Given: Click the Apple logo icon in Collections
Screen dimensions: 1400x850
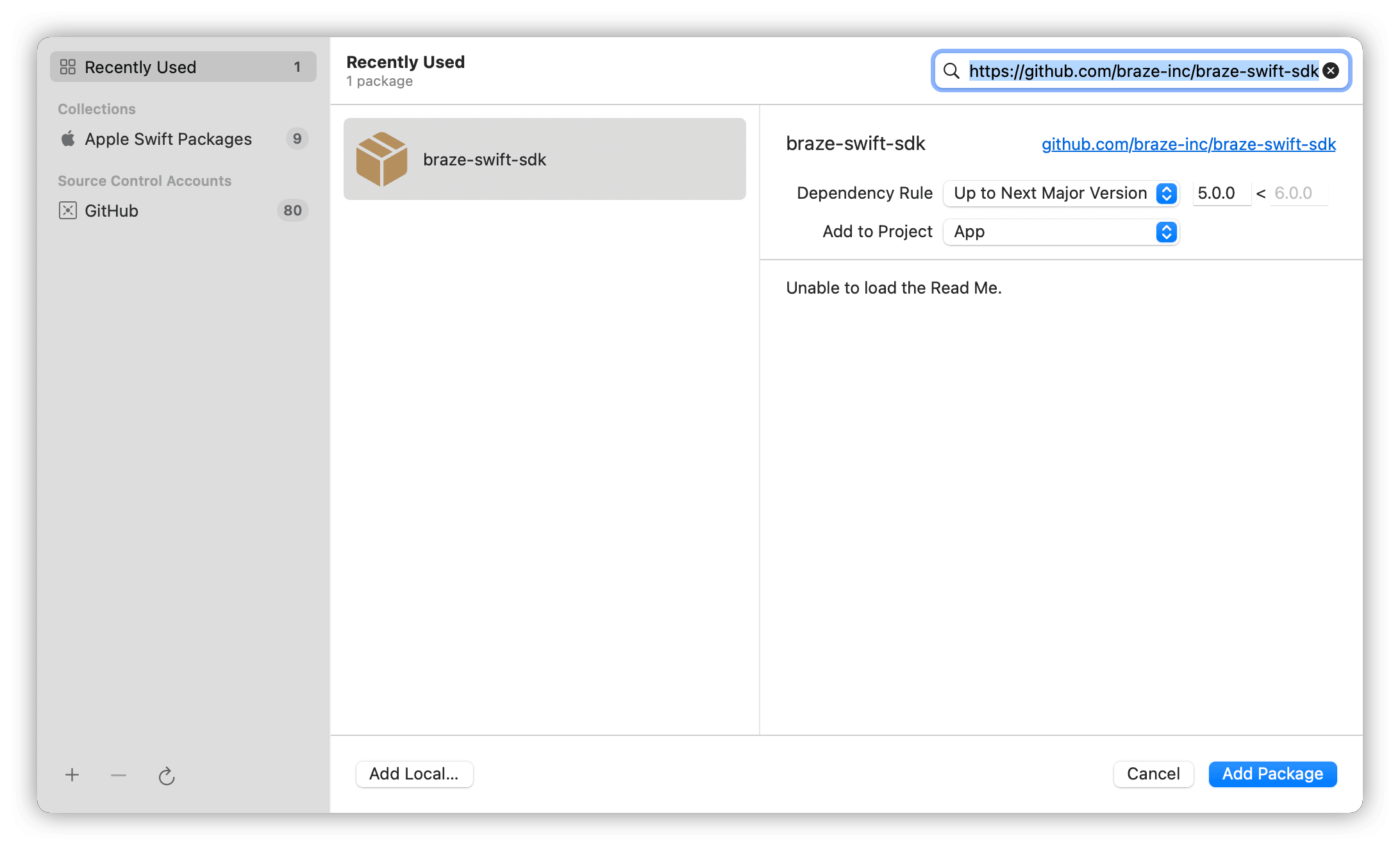Looking at the screenshot, I should (68, 138).
